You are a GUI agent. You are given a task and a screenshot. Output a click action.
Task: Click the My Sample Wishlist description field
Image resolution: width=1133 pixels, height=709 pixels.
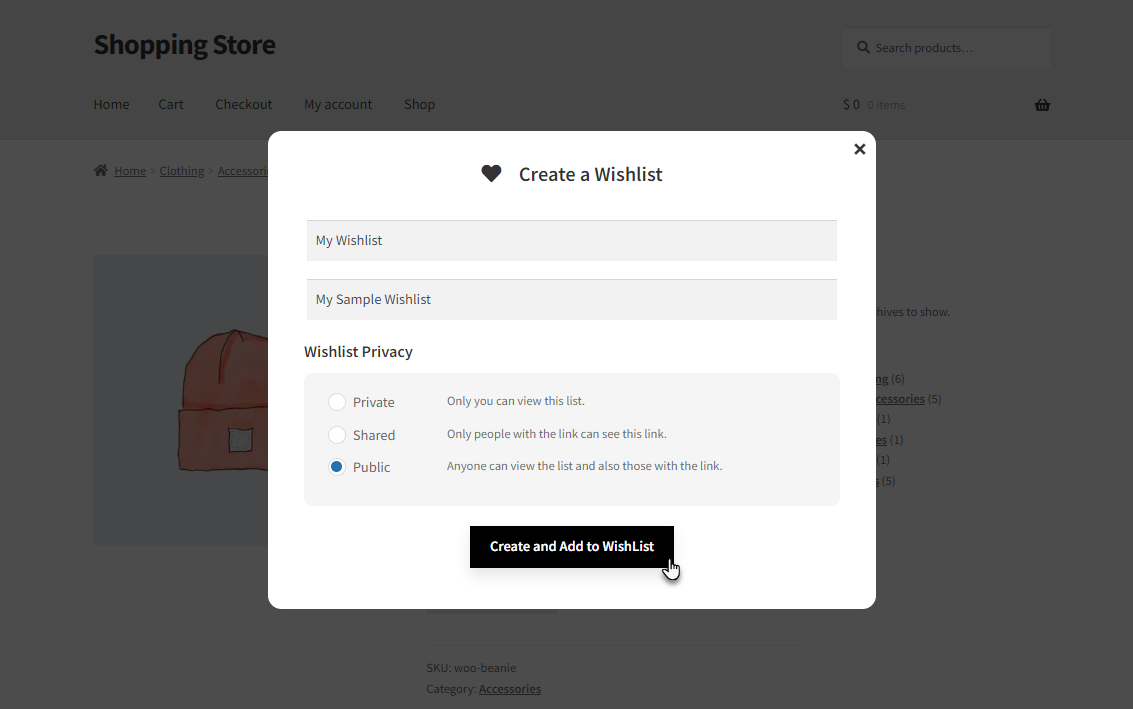click(x=572, y=300)
